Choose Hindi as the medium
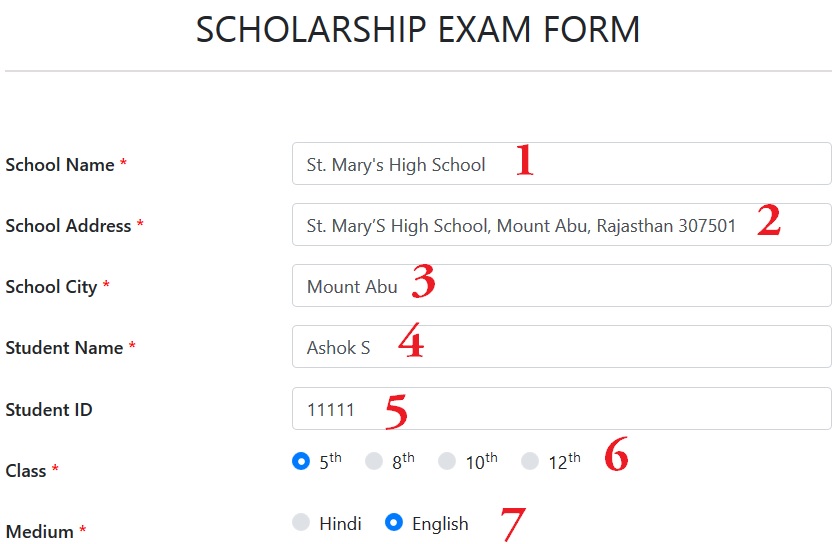833x544 pixels. 301,522
